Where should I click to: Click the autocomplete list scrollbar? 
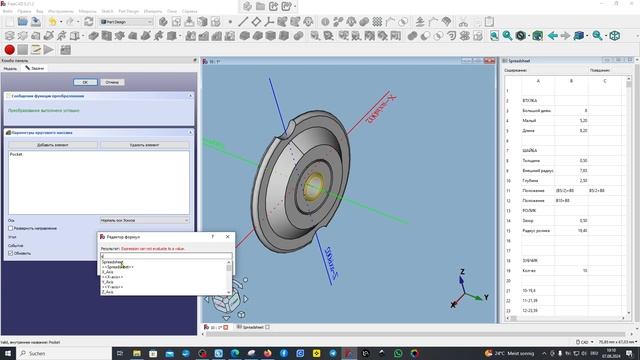(229, 277)
